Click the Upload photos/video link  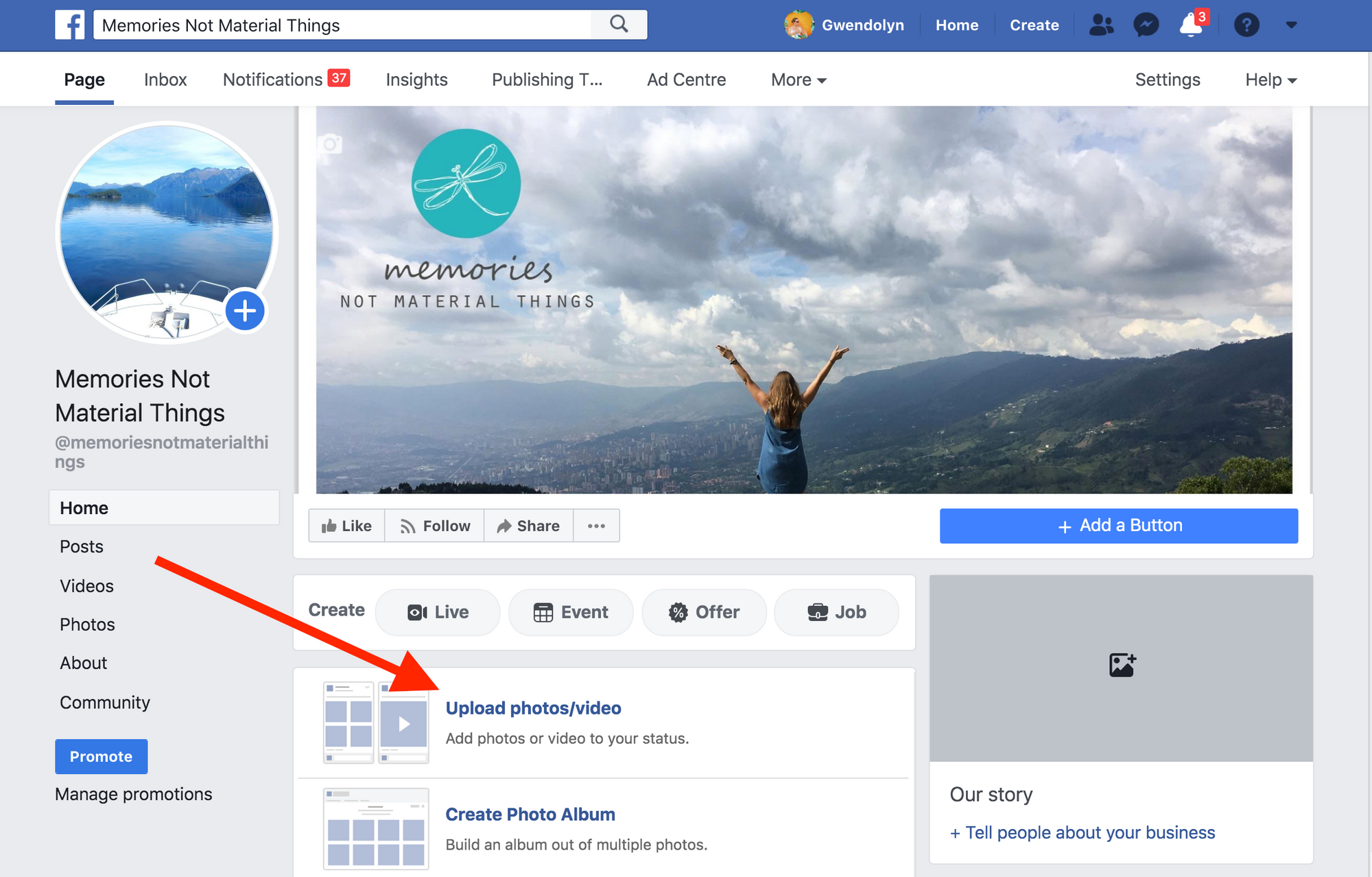[533, 708]
